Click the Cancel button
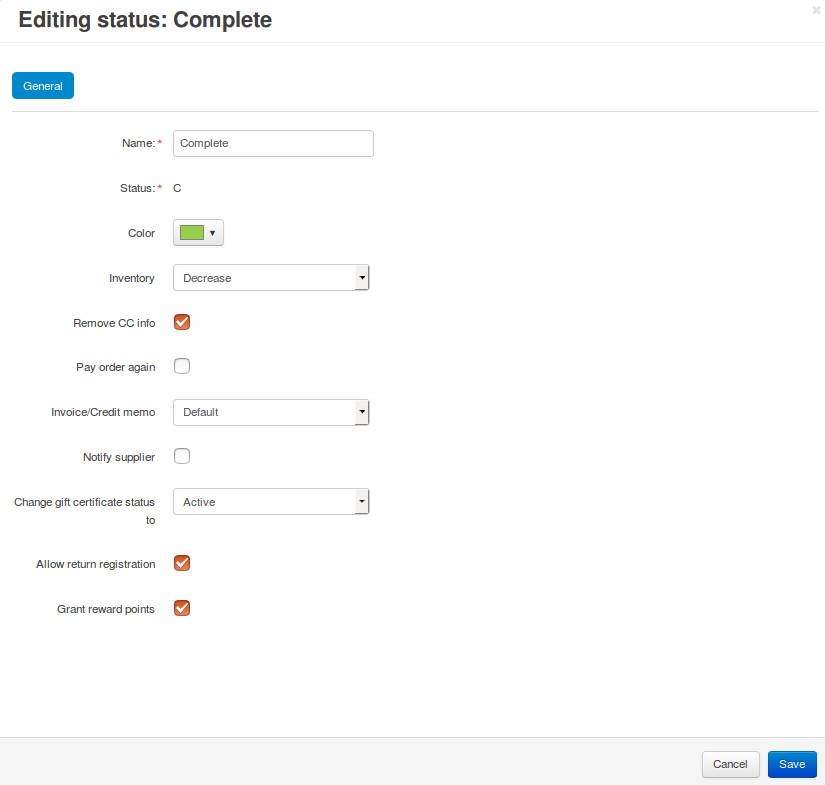This screenshot has width=825, height=785. point(730,764)
